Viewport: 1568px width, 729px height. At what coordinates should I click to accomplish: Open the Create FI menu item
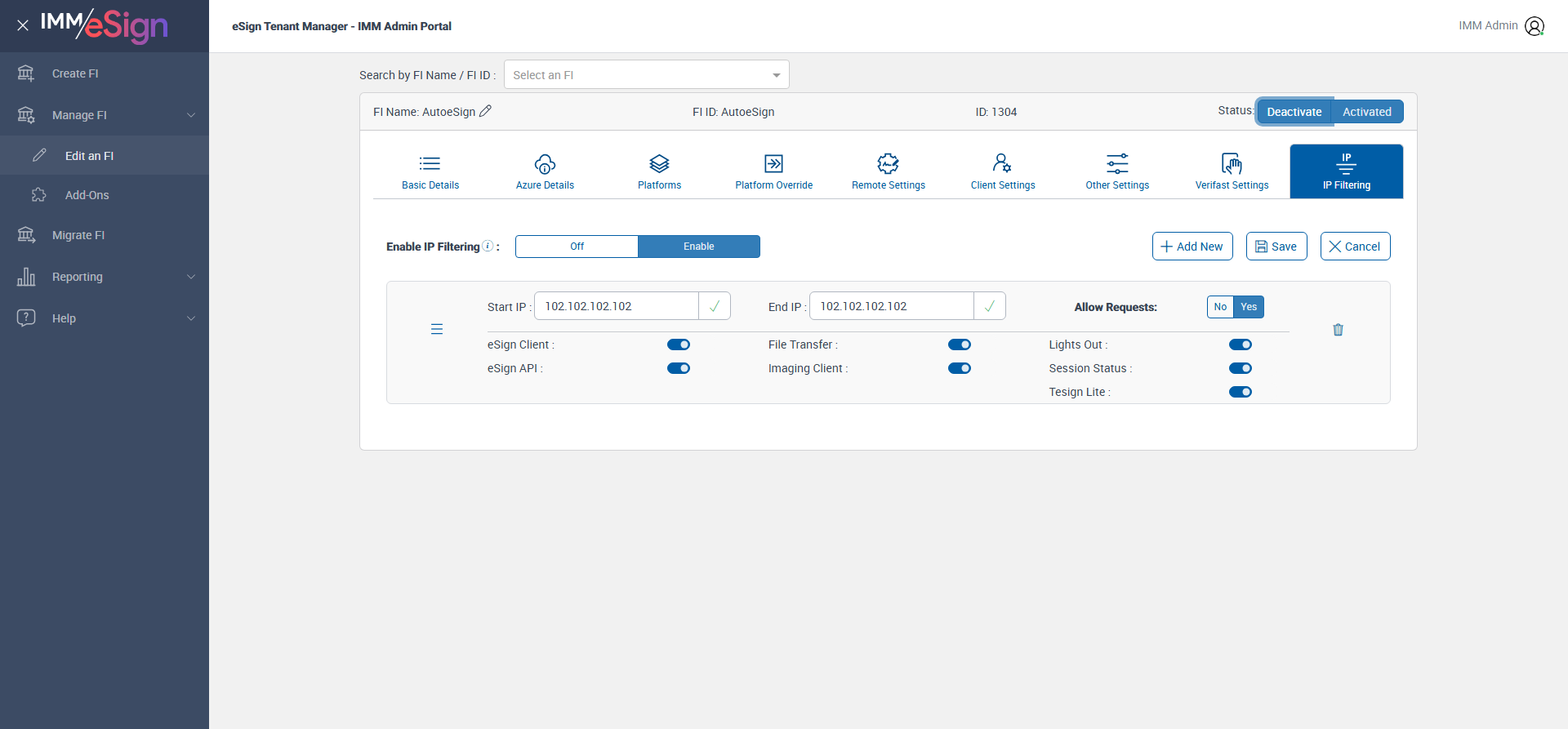point(105,73)
